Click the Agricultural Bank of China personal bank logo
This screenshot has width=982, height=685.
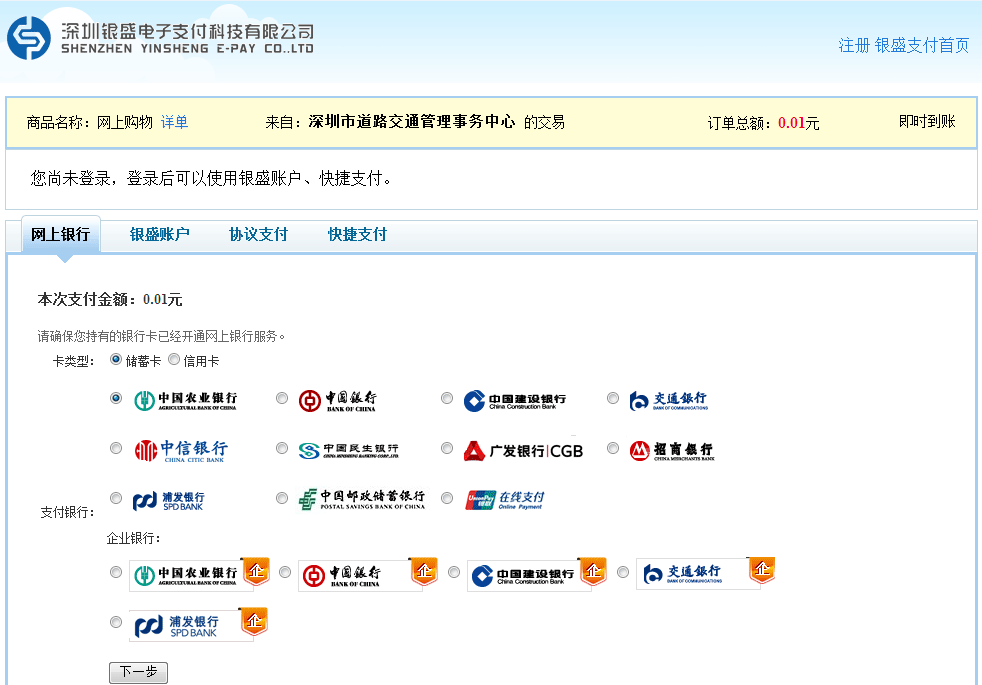click(185, 400)
